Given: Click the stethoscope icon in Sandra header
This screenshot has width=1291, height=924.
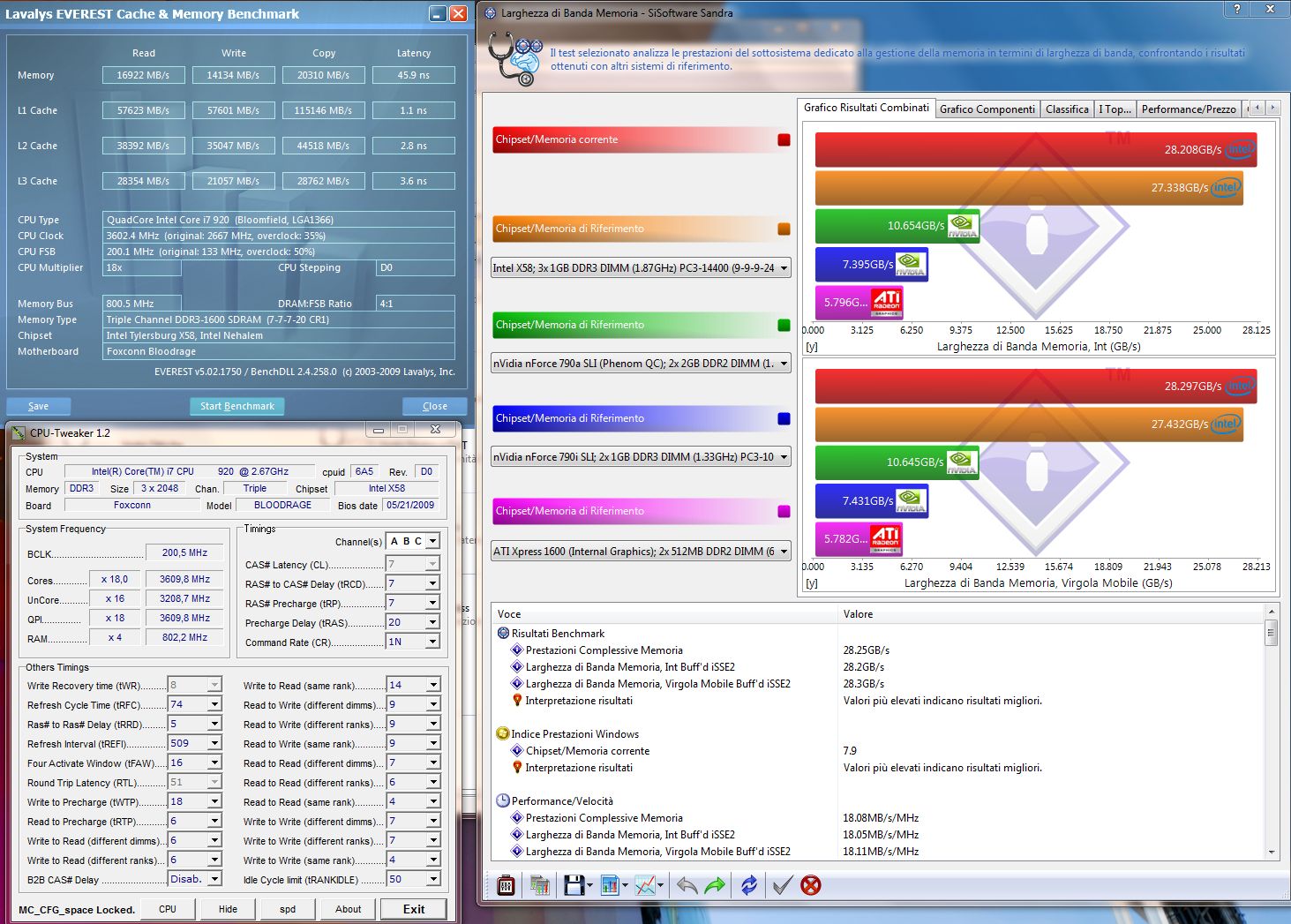Looking at the screenshot, I should [x=514, y=58].
